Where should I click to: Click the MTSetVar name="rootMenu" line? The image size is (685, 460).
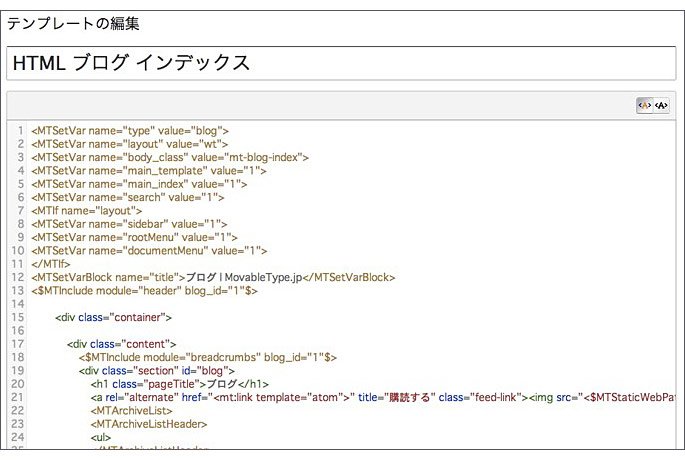[134, 237]
